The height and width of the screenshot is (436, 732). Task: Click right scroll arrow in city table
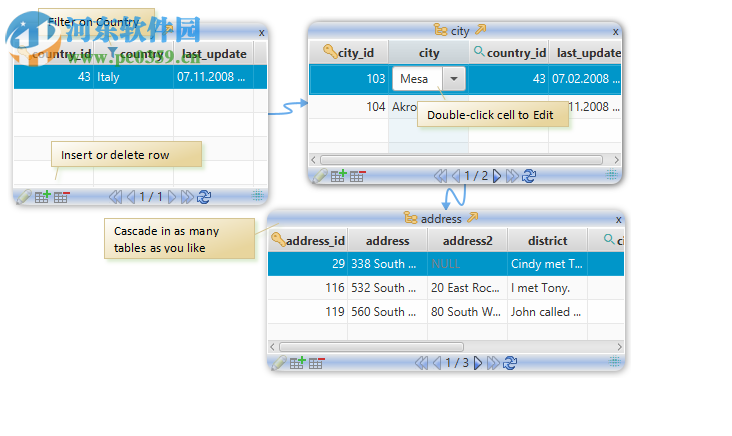pos(617,160)
